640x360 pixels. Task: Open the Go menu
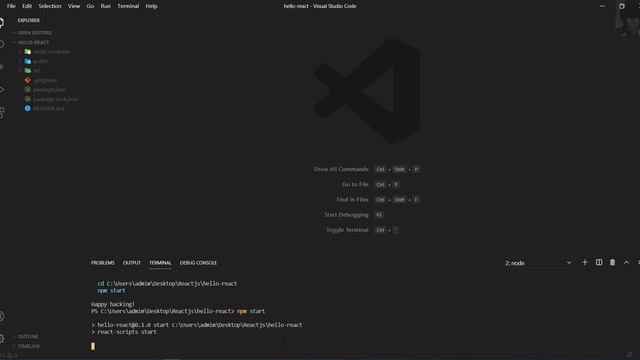point(90,6)
